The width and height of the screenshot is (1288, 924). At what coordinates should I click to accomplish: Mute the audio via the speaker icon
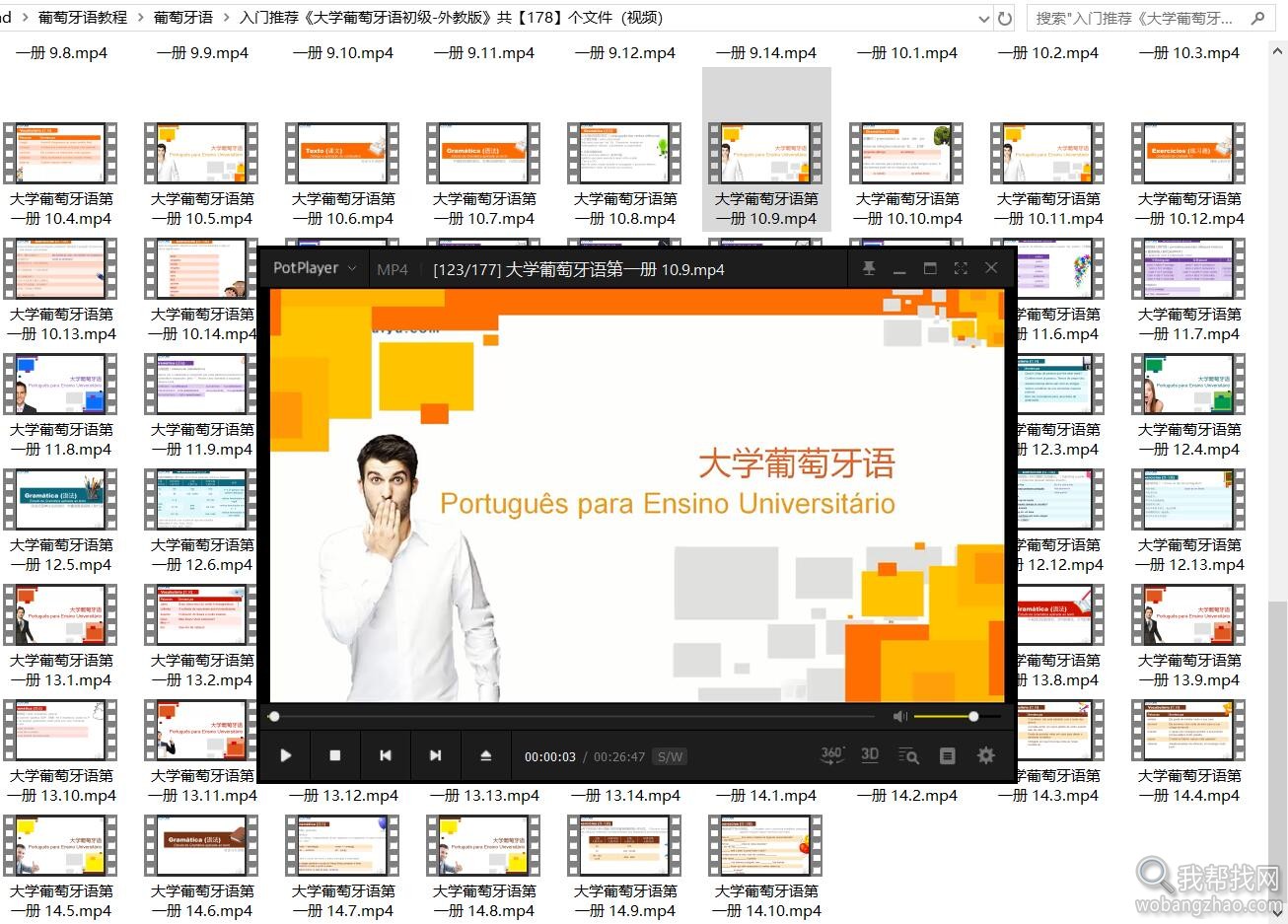pos(898,716)
